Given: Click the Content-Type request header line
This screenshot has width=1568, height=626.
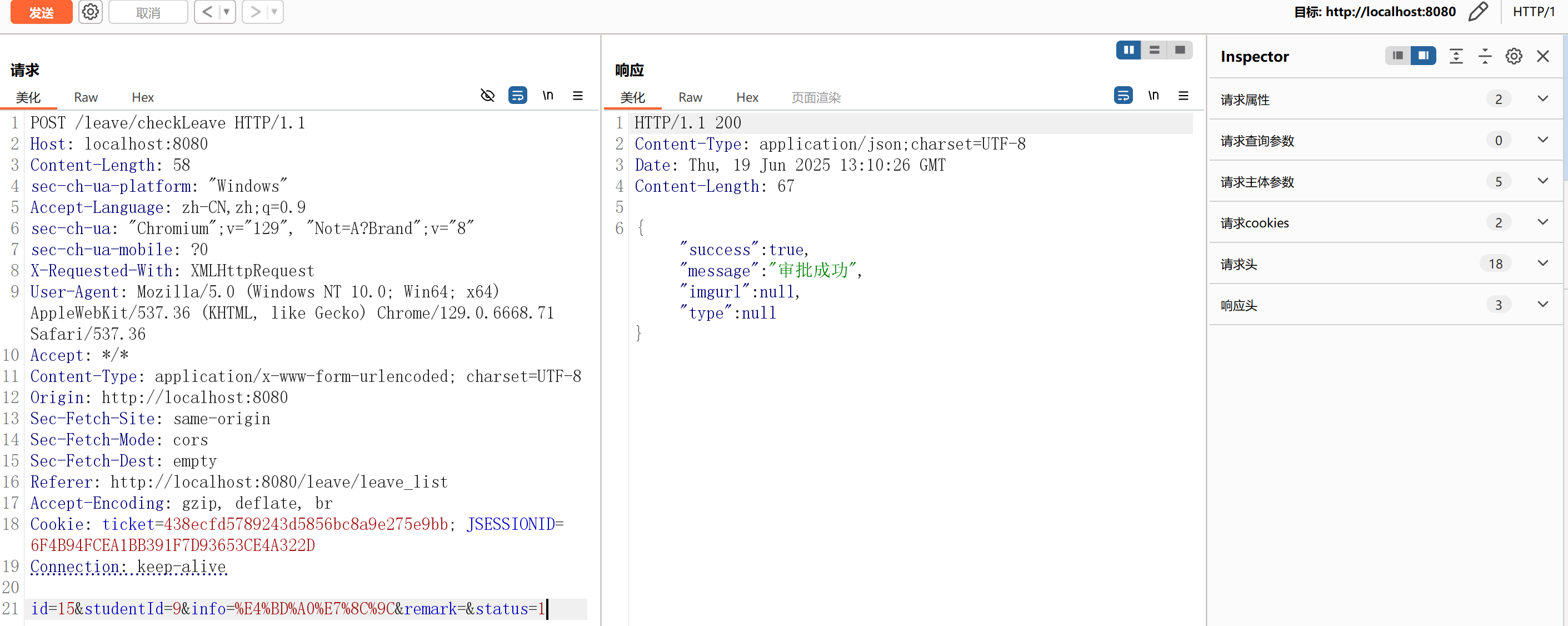Looking at the screenshot, I should (x=306, y=376).
